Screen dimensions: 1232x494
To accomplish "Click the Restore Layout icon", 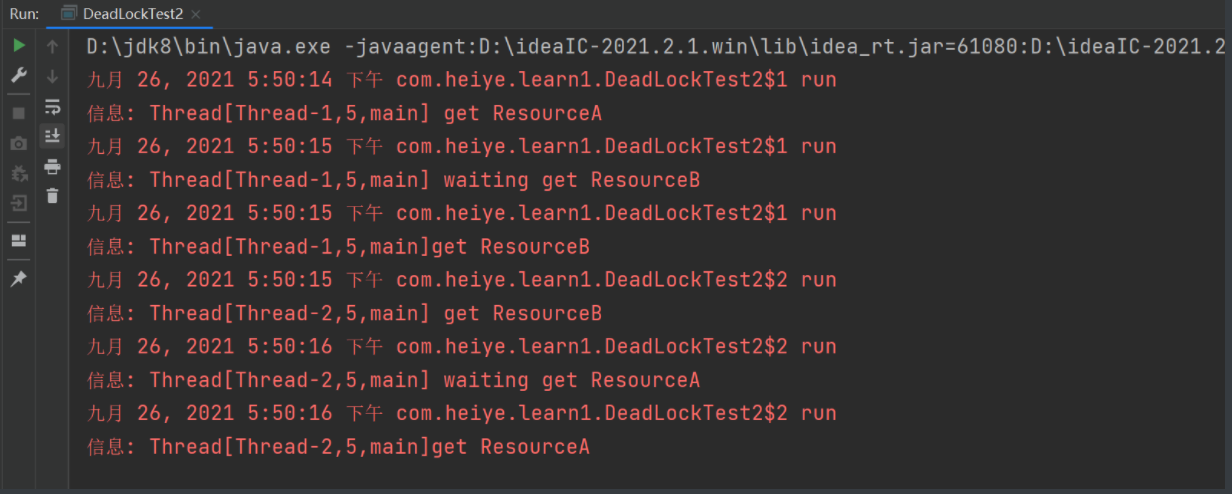I will pos(19,240).
